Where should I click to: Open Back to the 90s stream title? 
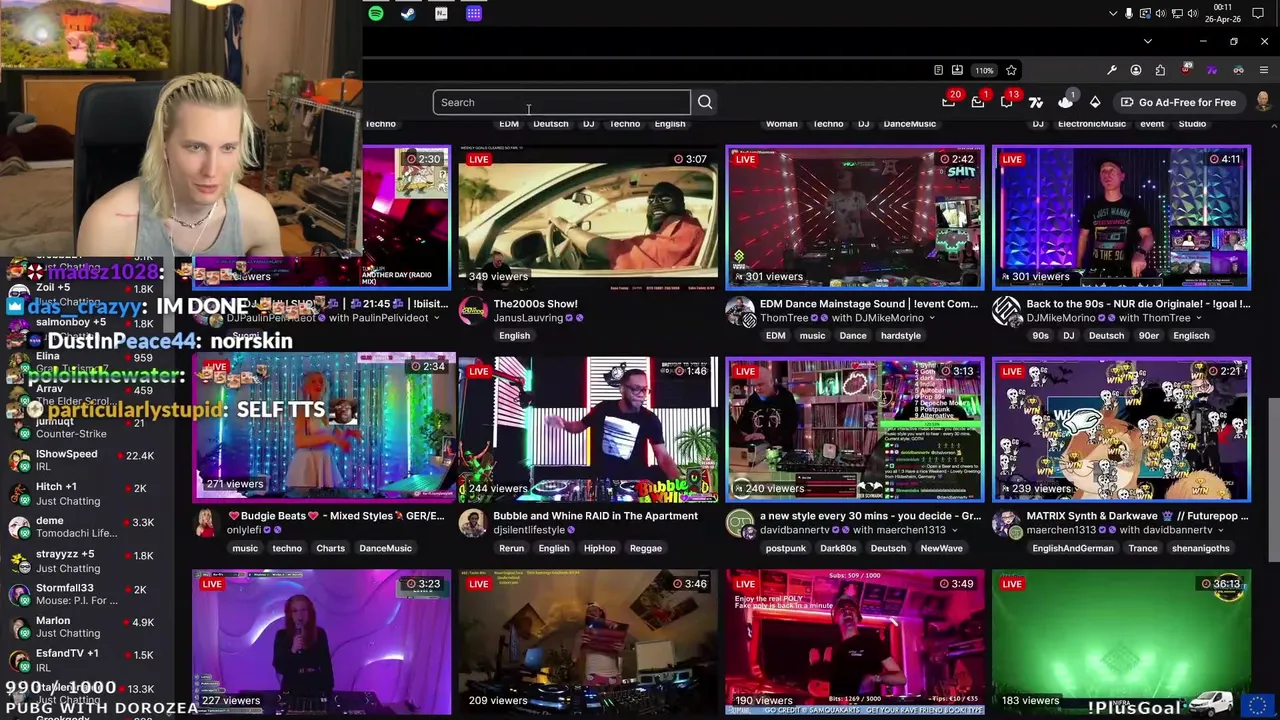1138,304
